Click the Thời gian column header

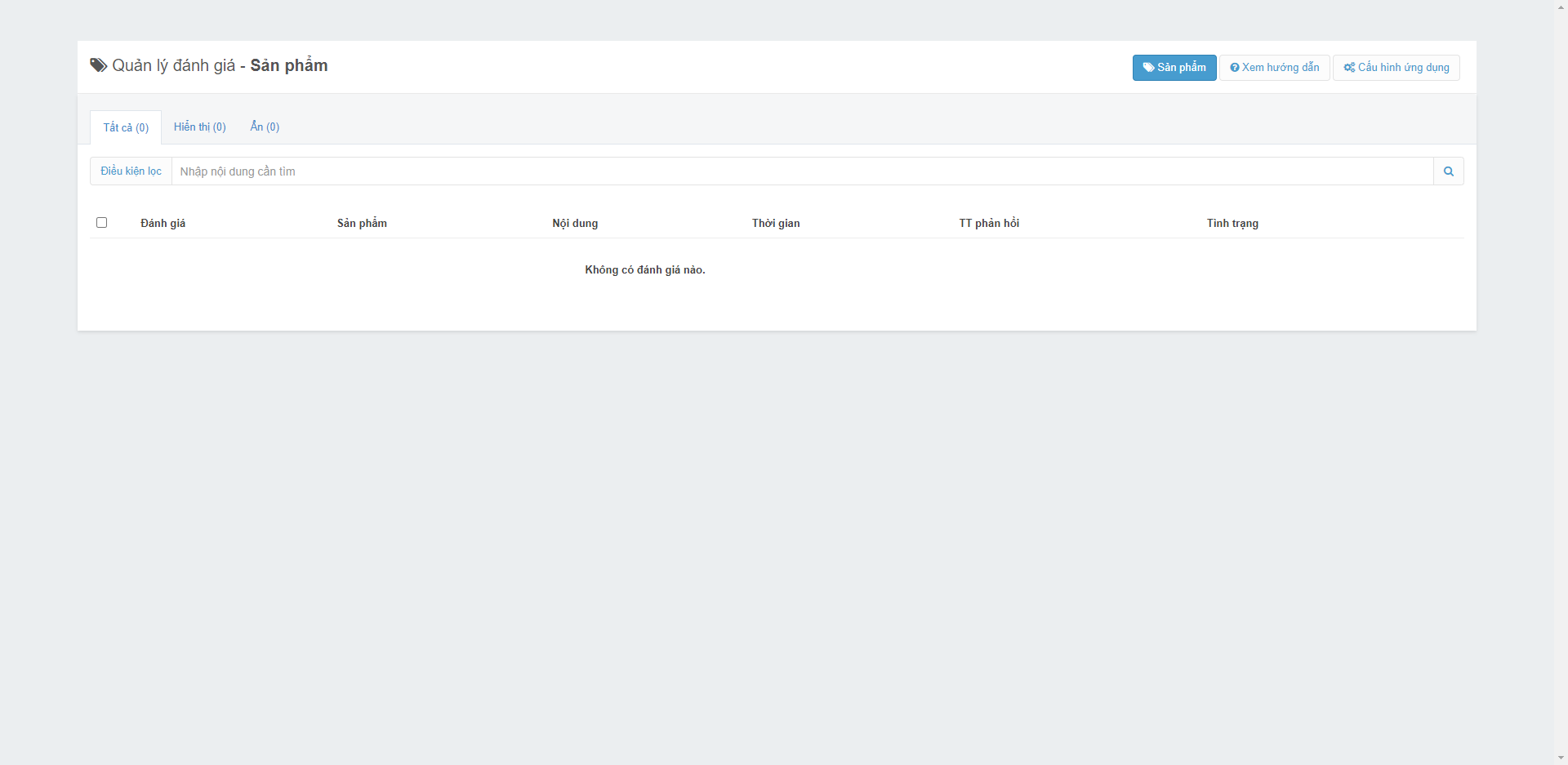(776, 224)
